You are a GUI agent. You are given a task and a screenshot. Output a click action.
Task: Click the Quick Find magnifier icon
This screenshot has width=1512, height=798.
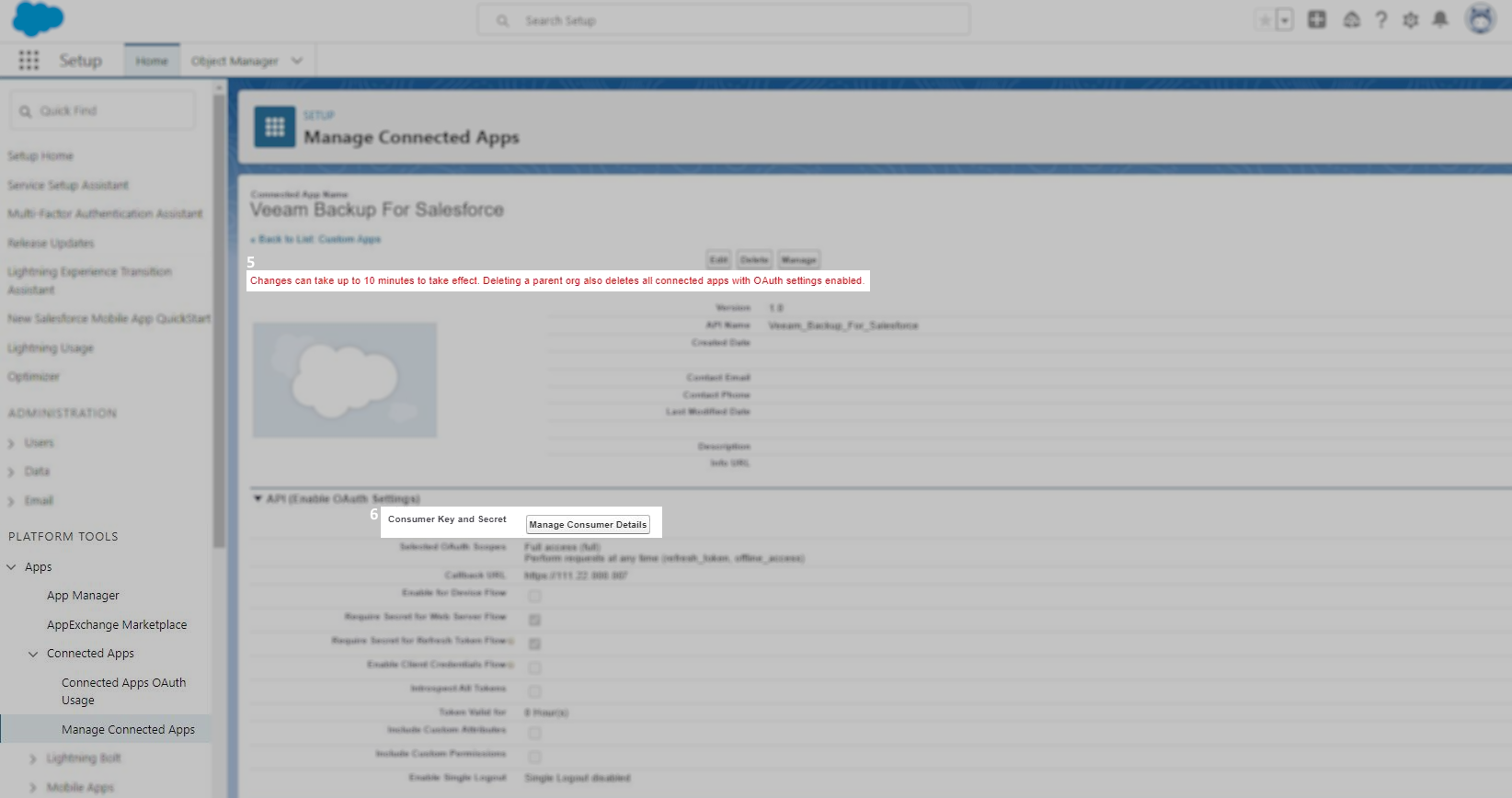[26, 111]
